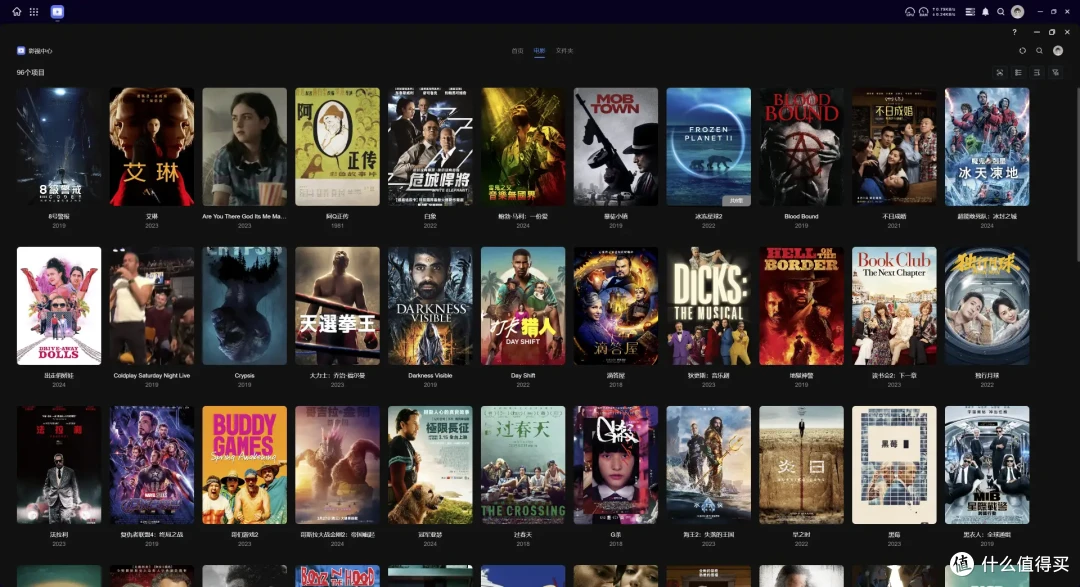Check the CPU usage gauge icon
The image size is (1080, 587).
[910, 12]
